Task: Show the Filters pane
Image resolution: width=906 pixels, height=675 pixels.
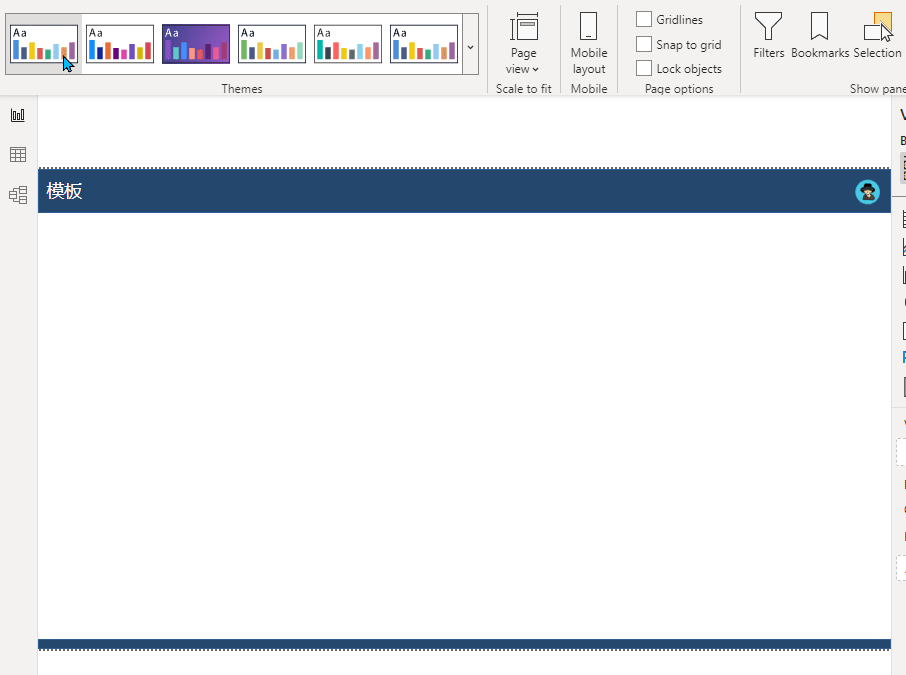Action: click(768, 35)
